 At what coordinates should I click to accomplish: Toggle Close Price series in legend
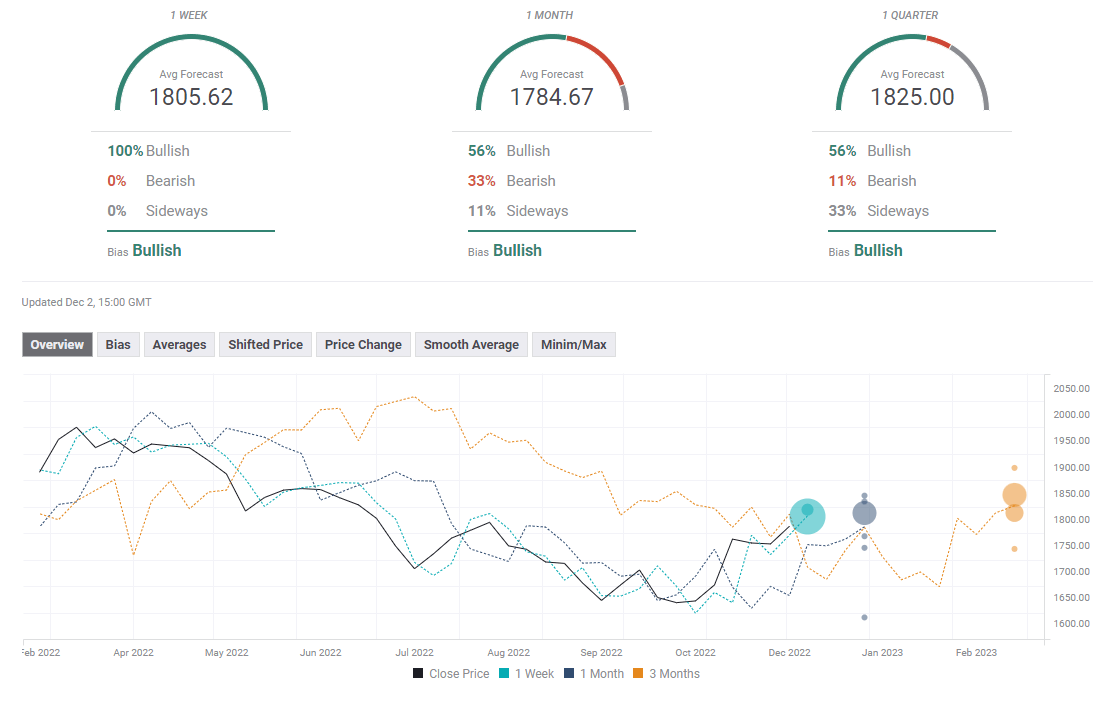[451, 674]
